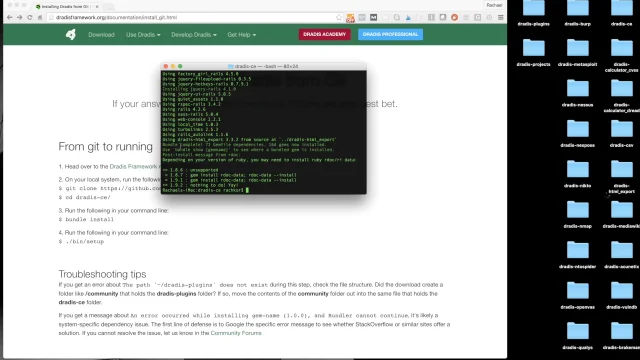Expand the Use Dradis dropdown menu
Image resolution: width=640 pixels, height=360 pixels.
coord(143,35)
